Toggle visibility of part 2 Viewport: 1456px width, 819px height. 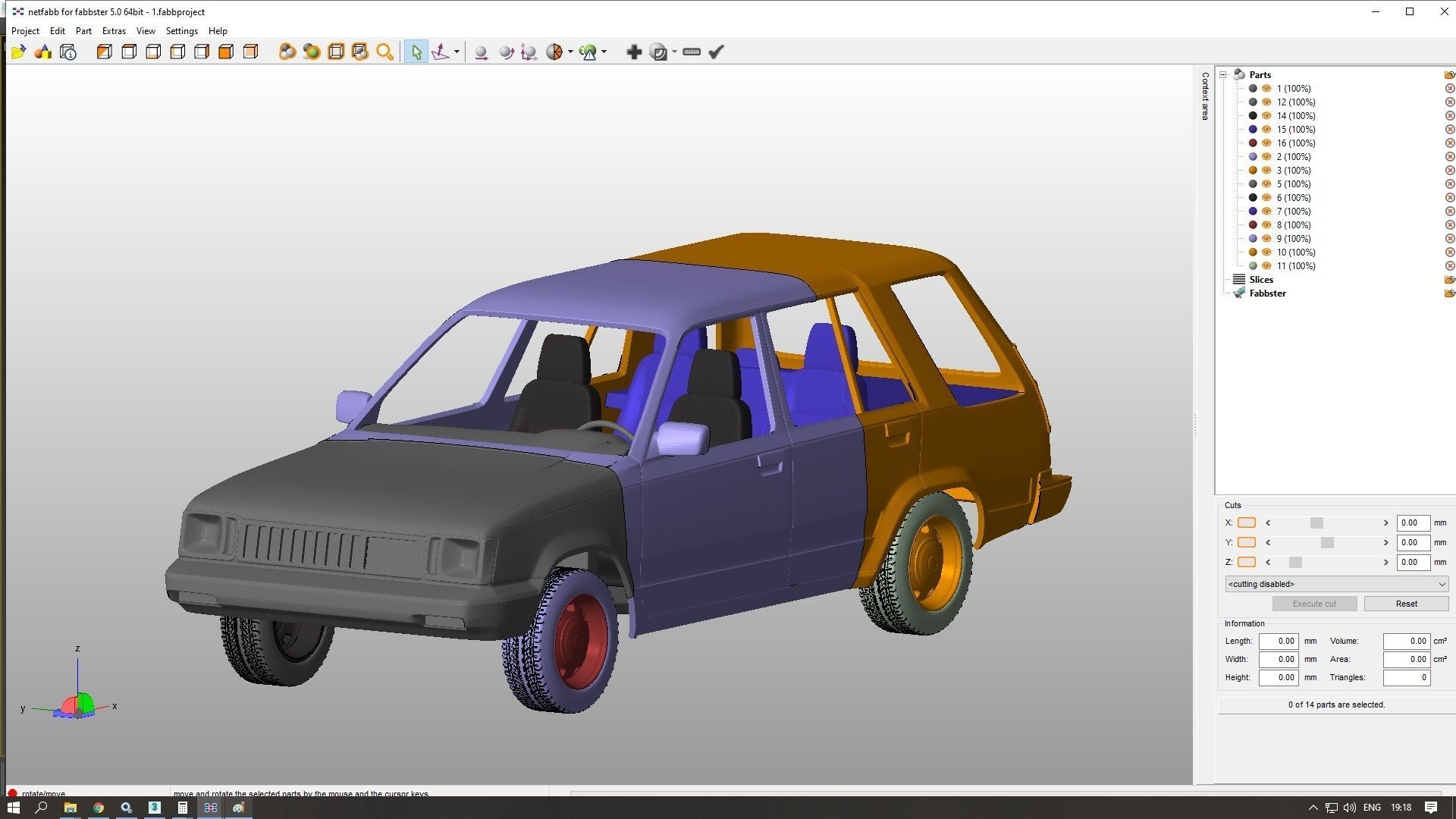(x=1266, y=157)
